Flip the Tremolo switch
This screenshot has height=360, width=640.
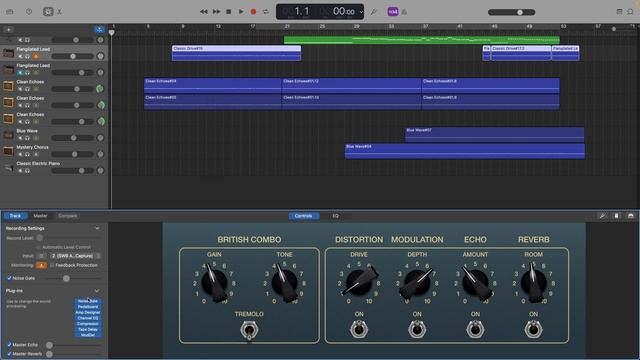coord(249,330)
